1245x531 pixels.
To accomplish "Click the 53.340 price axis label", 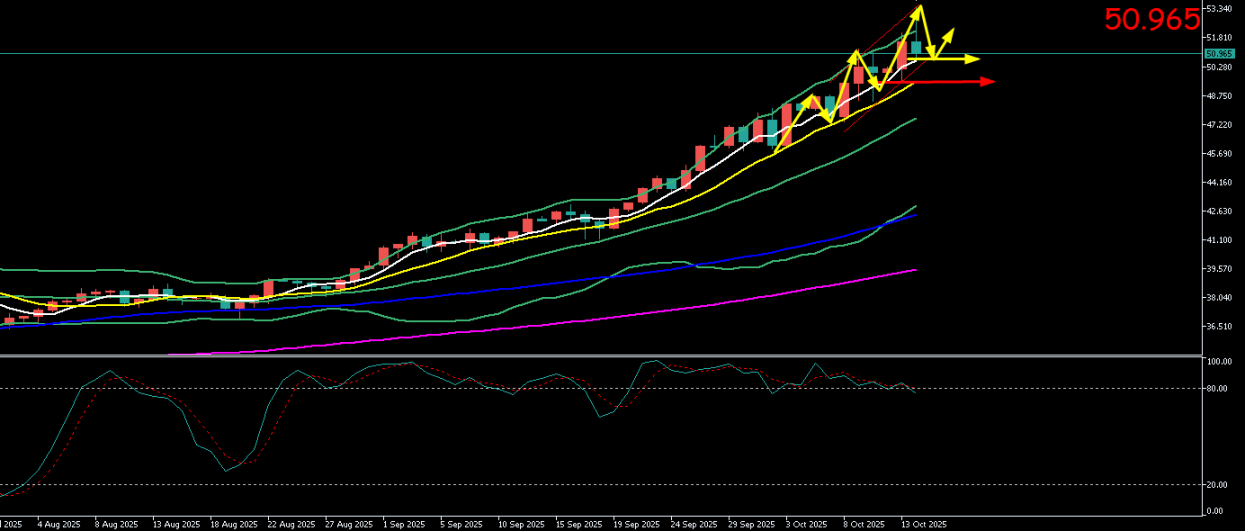I will (1221, 9).
